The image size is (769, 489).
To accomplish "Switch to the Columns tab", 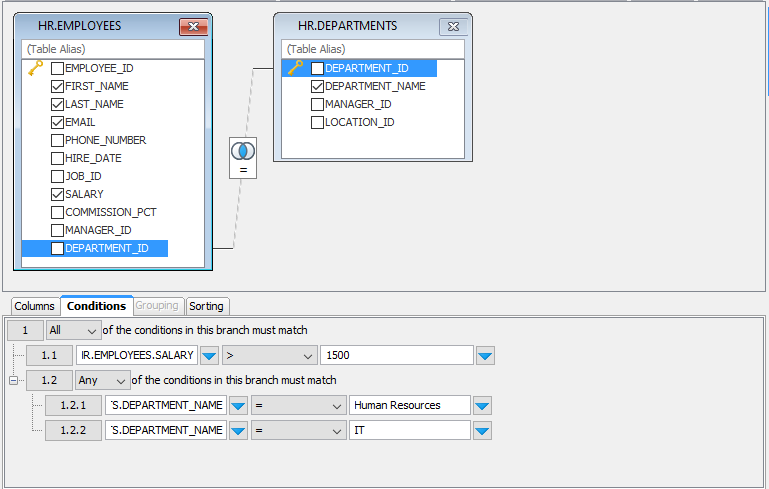I will point(34,306).
